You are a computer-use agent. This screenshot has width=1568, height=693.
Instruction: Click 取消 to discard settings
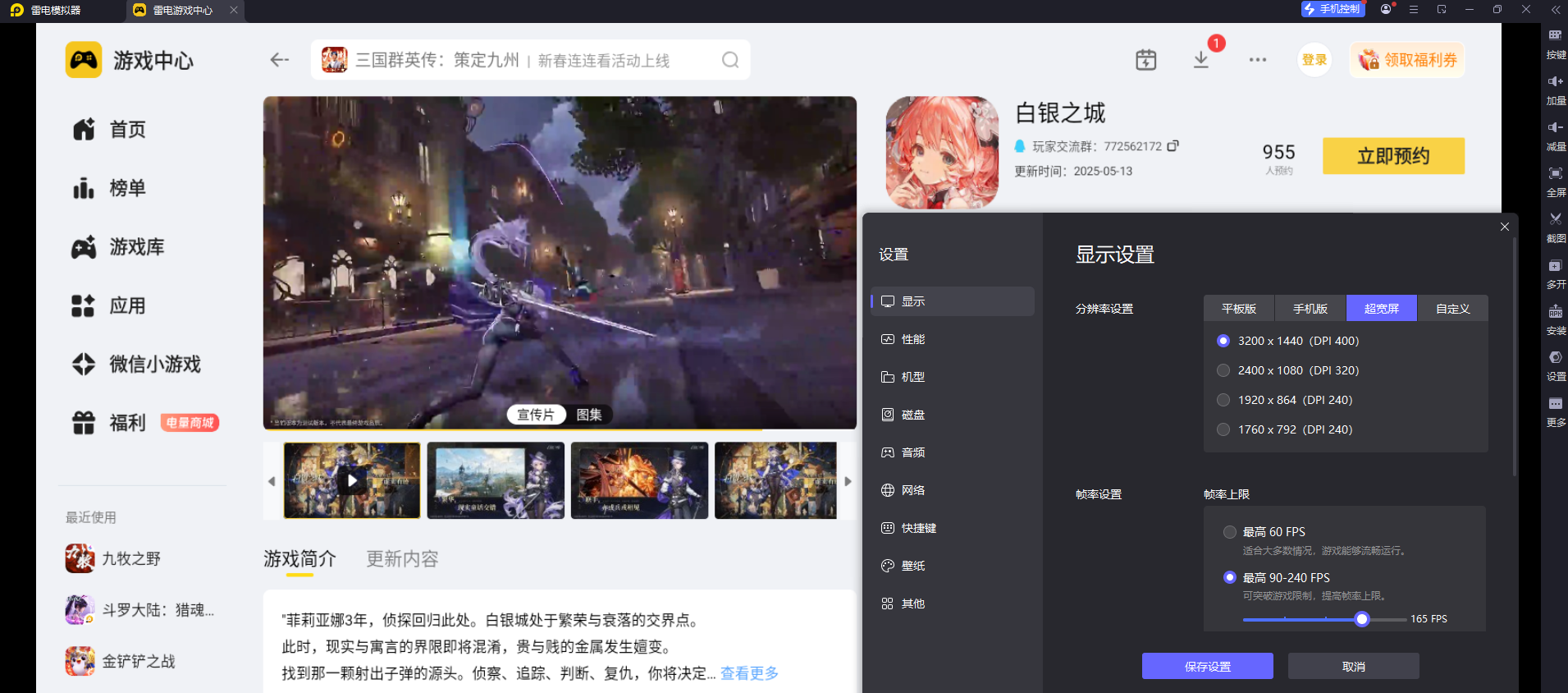click(x=1354, y=666)
